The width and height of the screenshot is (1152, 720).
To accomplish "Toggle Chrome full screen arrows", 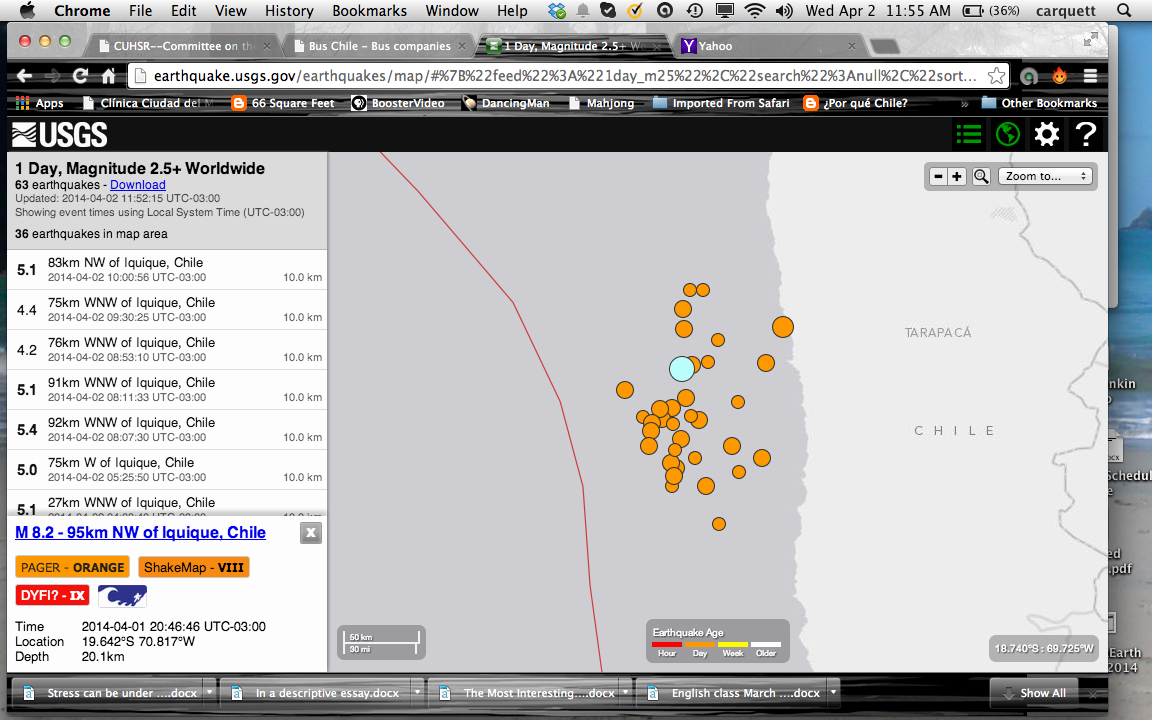I will coord(1091,39).
